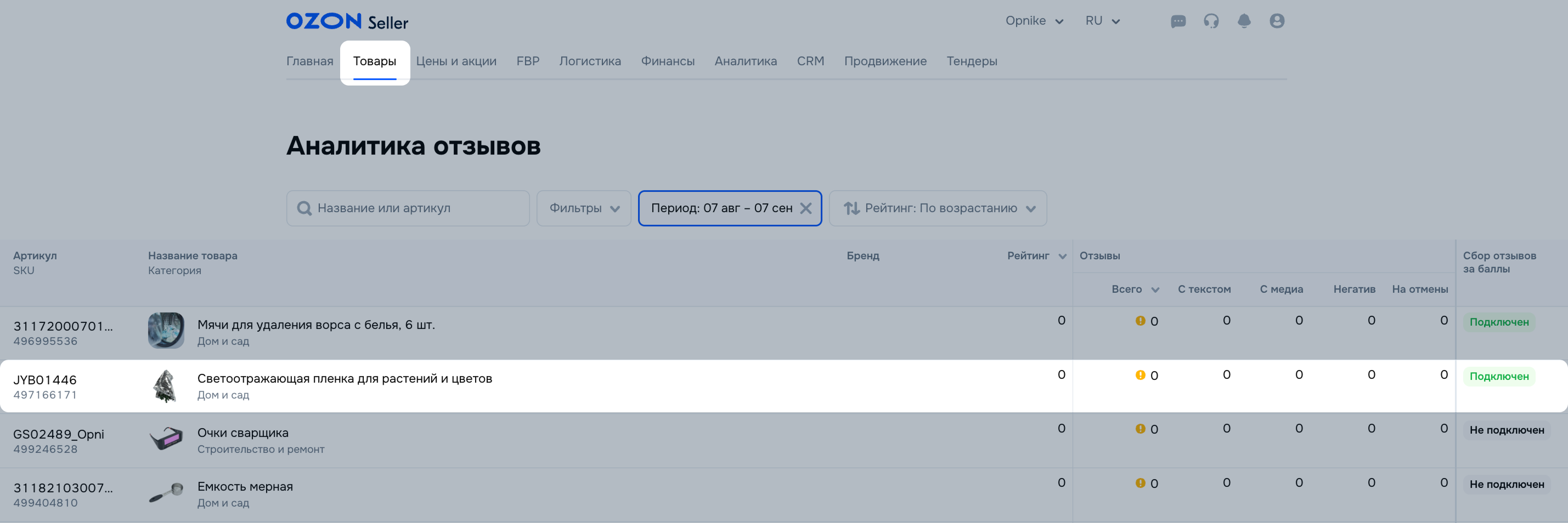1568x523 pixels.
Task: Open the user profile icon
Action: point(1277,21)
